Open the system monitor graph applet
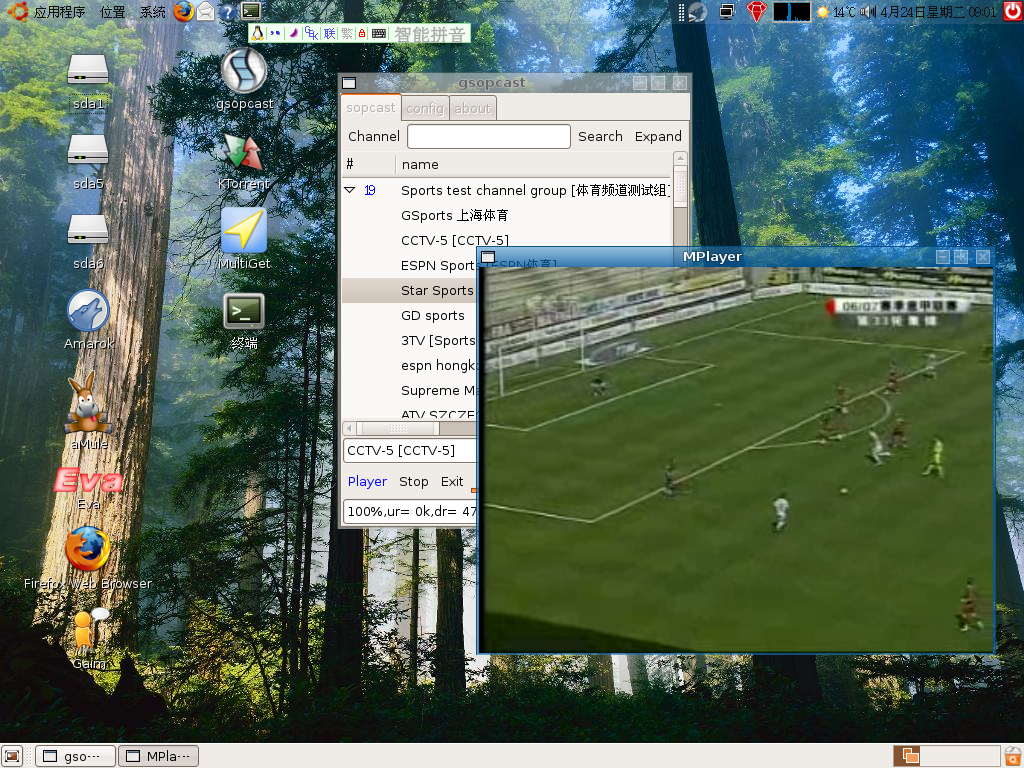1024x768 pixels. 792,12
